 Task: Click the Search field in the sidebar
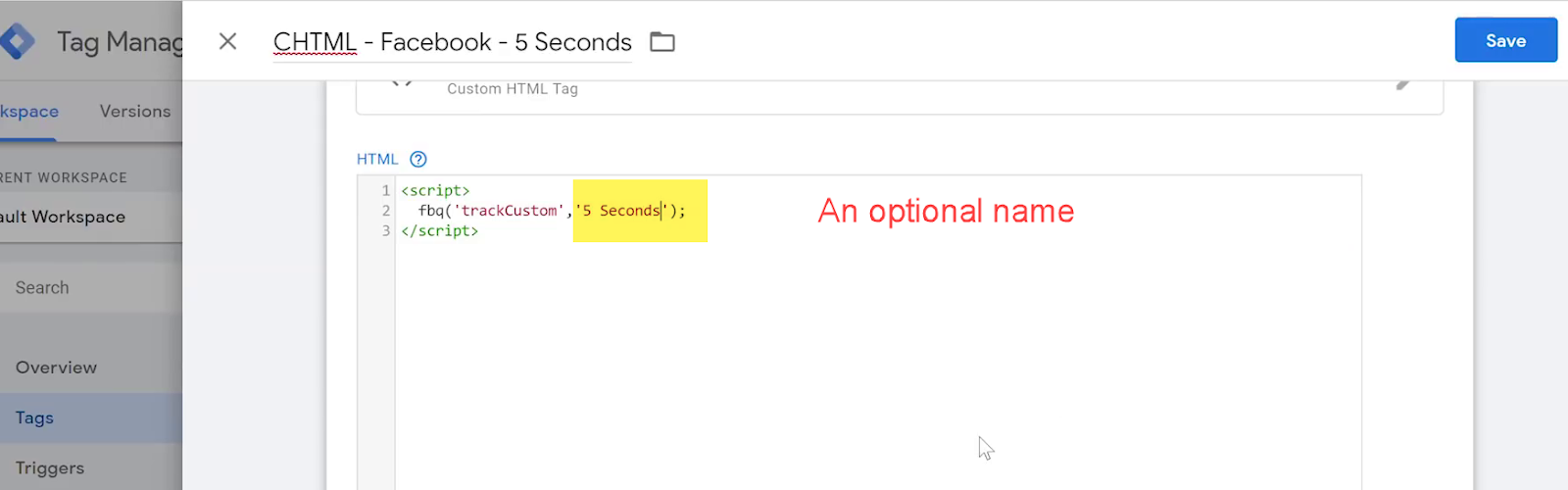pos(91,287)
